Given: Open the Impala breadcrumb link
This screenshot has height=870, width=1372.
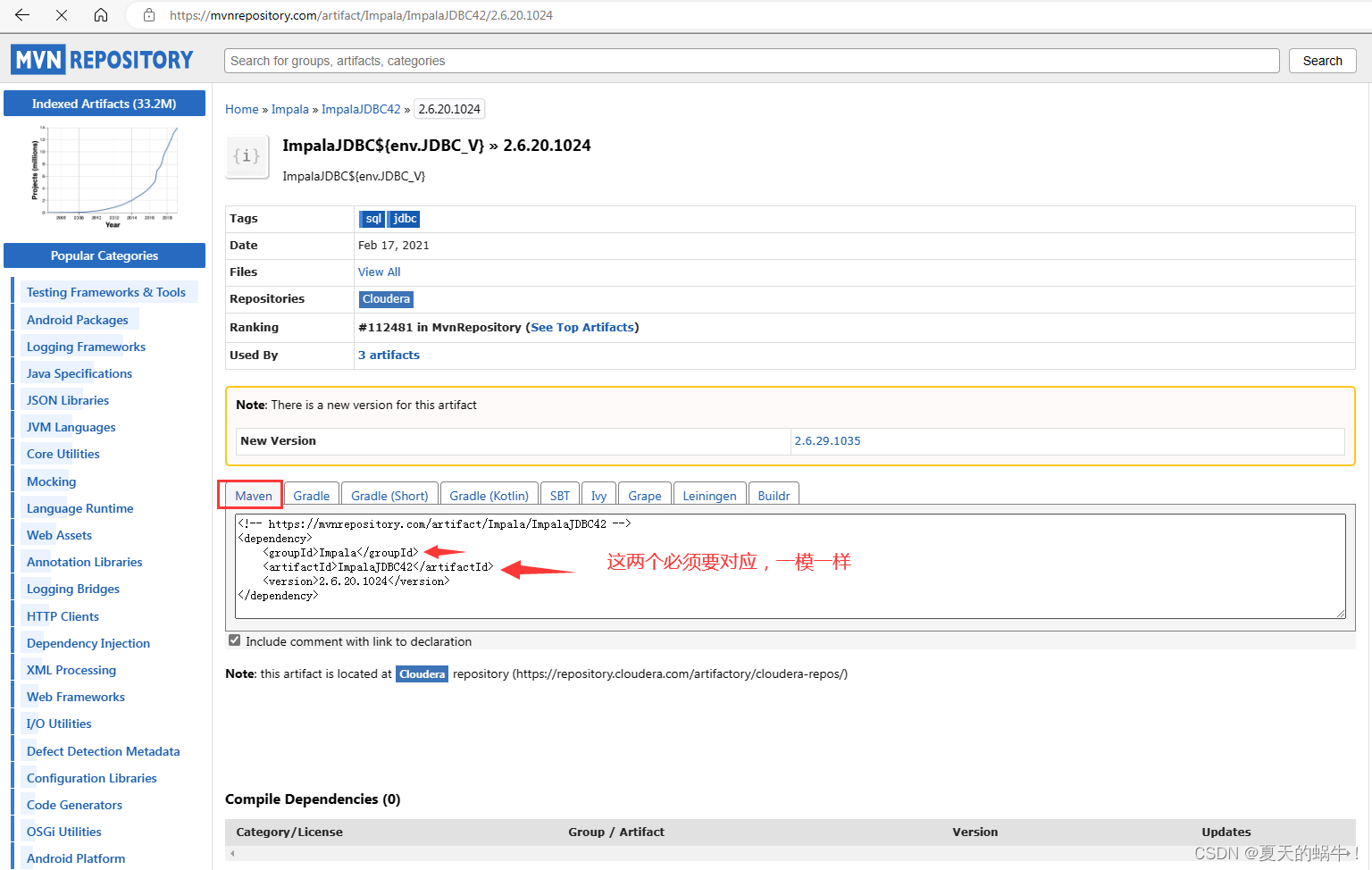Looking at the screenshot, I should 289,109.
